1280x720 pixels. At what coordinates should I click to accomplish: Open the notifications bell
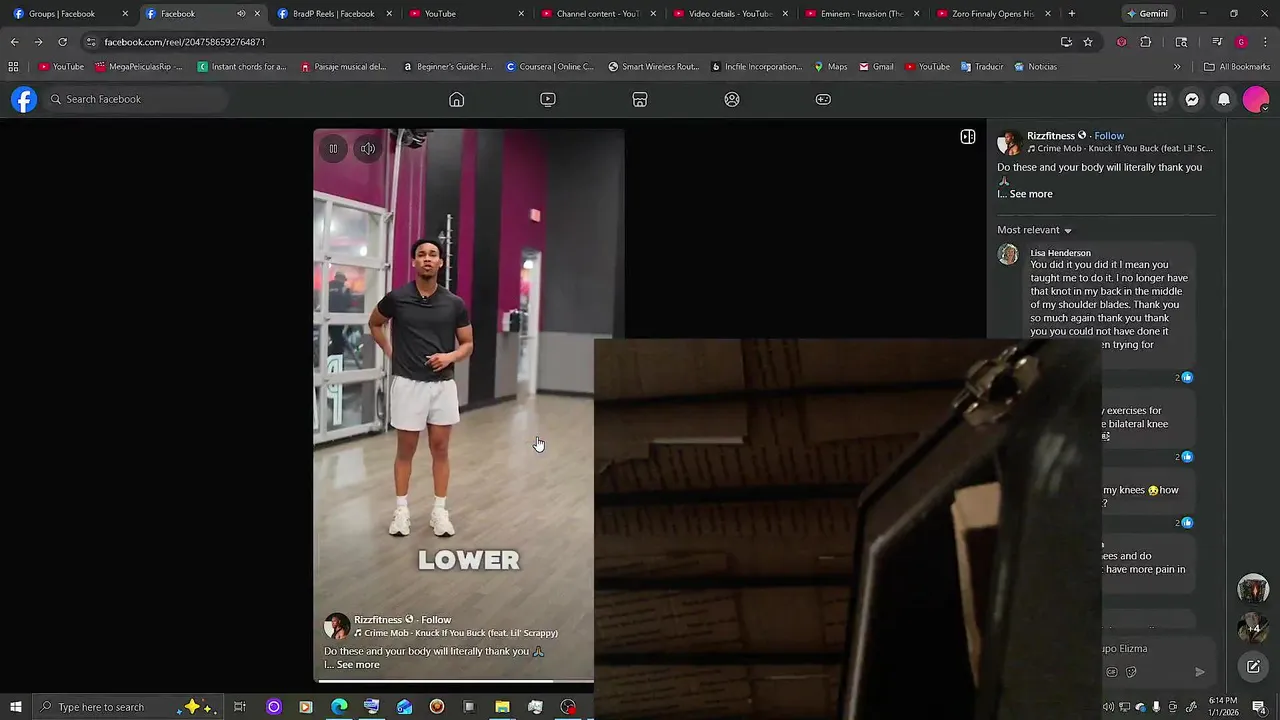(1224, 99)
